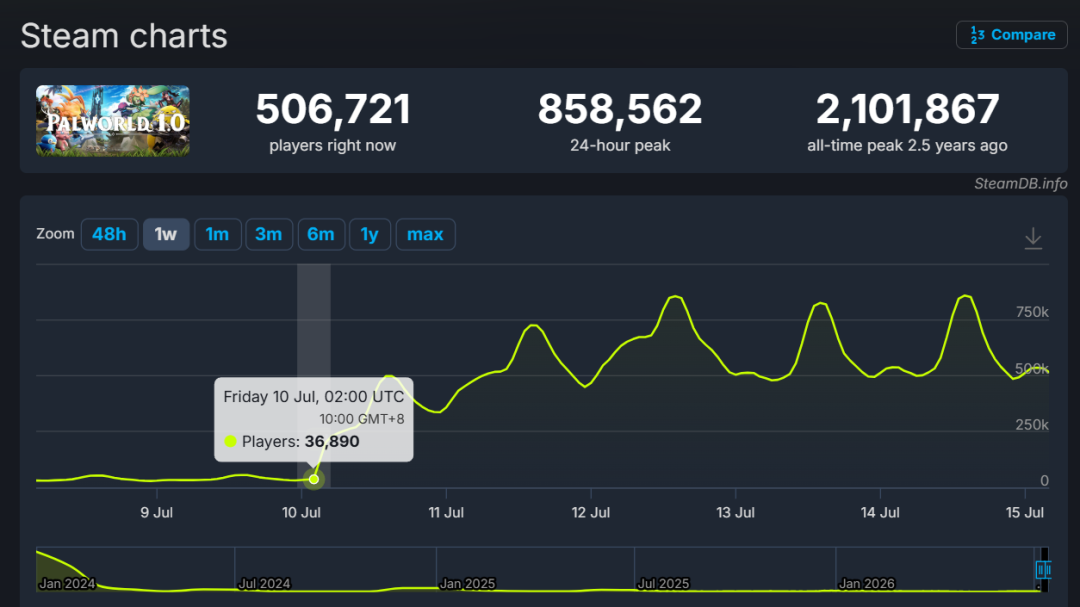
Task: Click the chart download arrow icon
Action: click(1032, 238)
